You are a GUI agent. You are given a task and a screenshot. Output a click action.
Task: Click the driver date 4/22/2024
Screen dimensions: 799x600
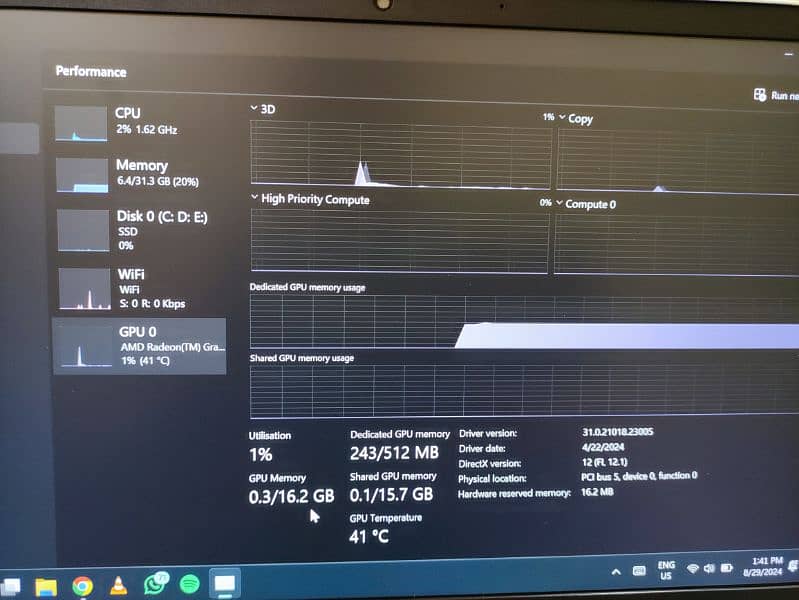click(x=602, y=447)
